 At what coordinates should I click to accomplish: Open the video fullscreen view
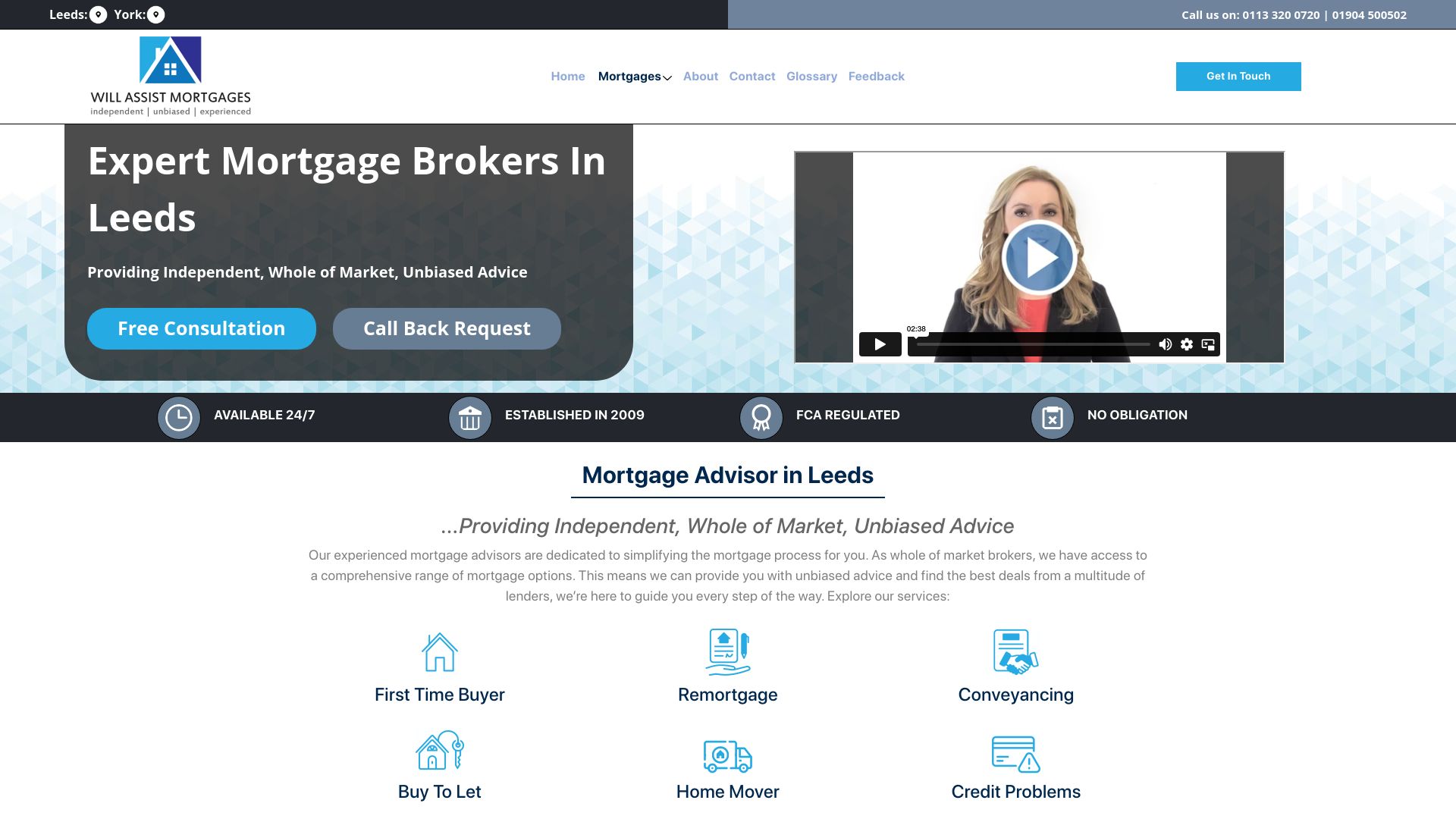tap(1209, 344)
